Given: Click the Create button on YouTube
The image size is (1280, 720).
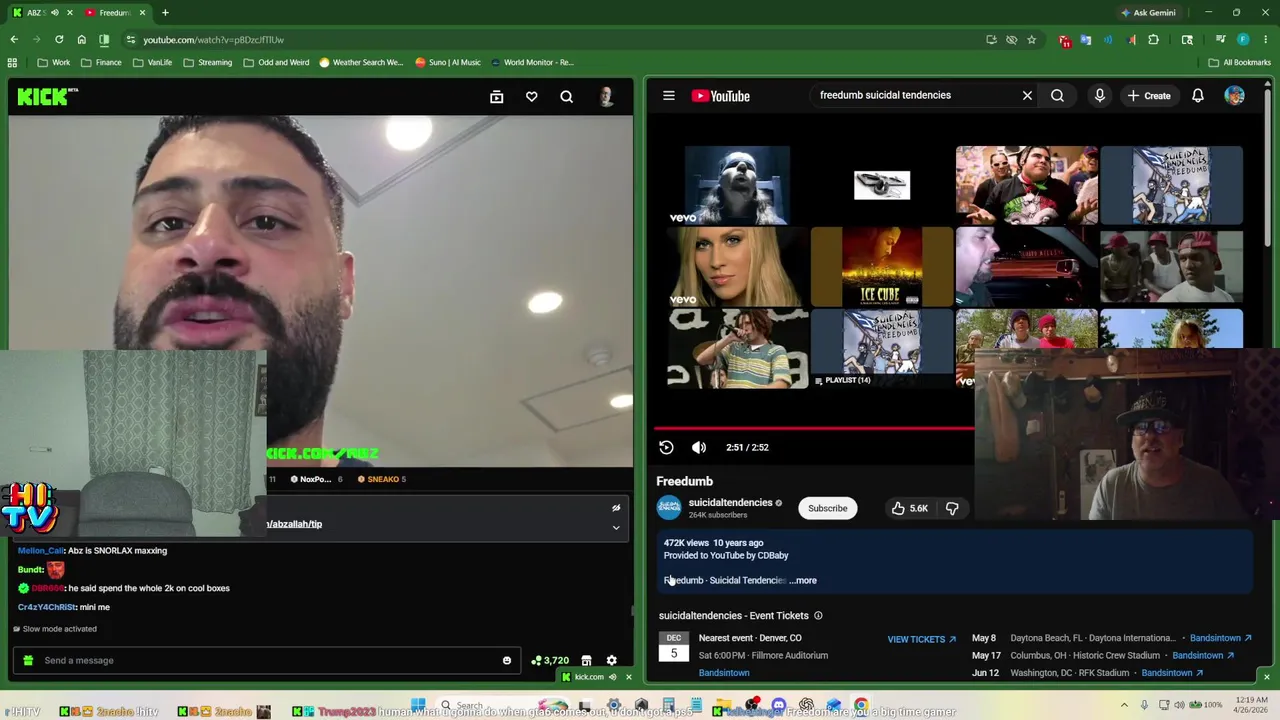Looking at the screenshot, I should (1149, 96).
